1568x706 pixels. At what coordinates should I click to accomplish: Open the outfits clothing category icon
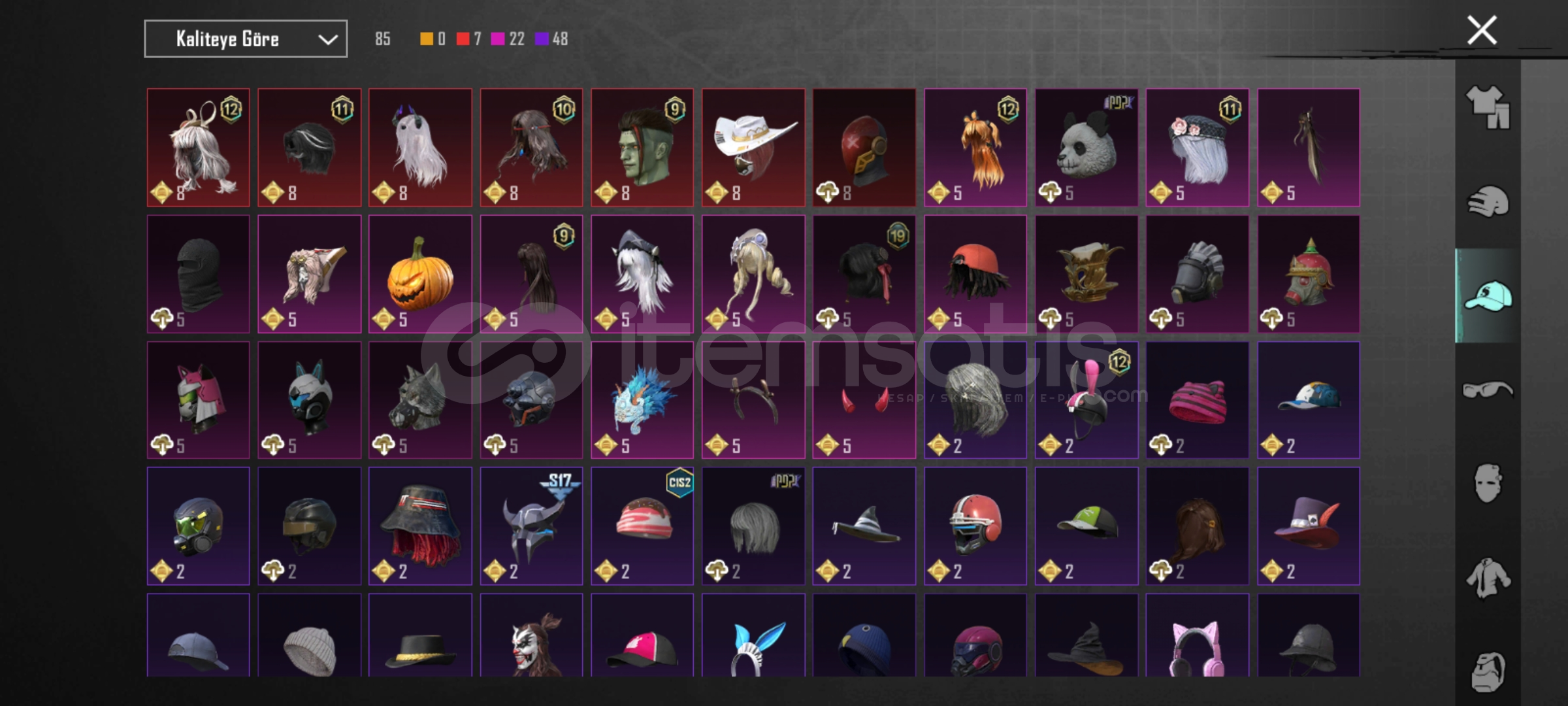click(1488, 107)
